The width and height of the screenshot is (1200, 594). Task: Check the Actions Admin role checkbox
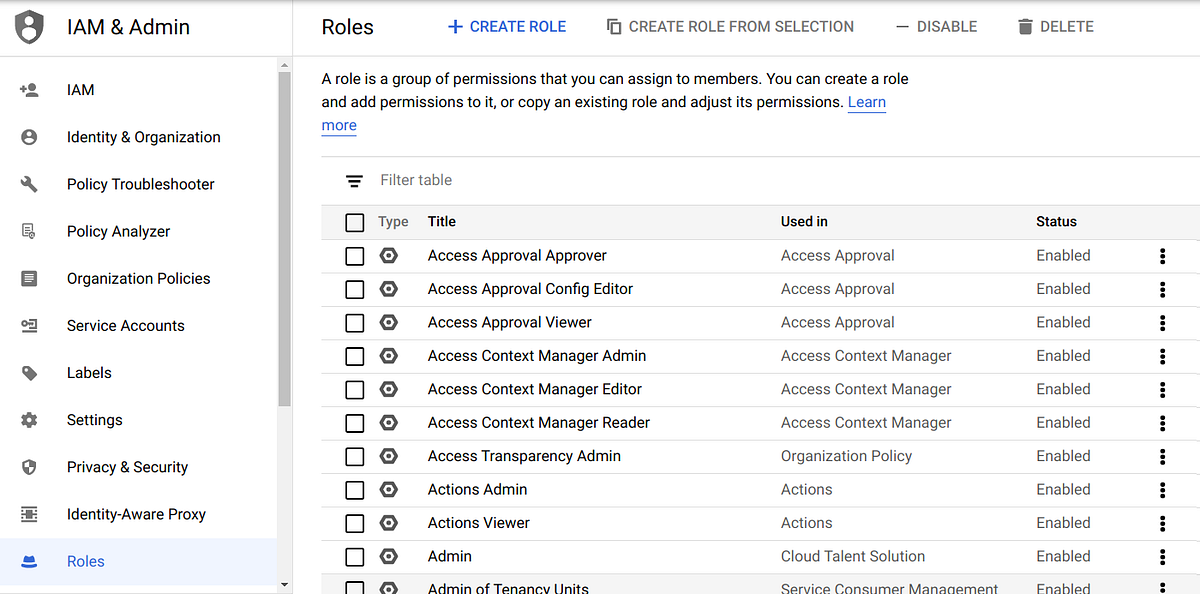pyautogui.click(x=354, y=489)
